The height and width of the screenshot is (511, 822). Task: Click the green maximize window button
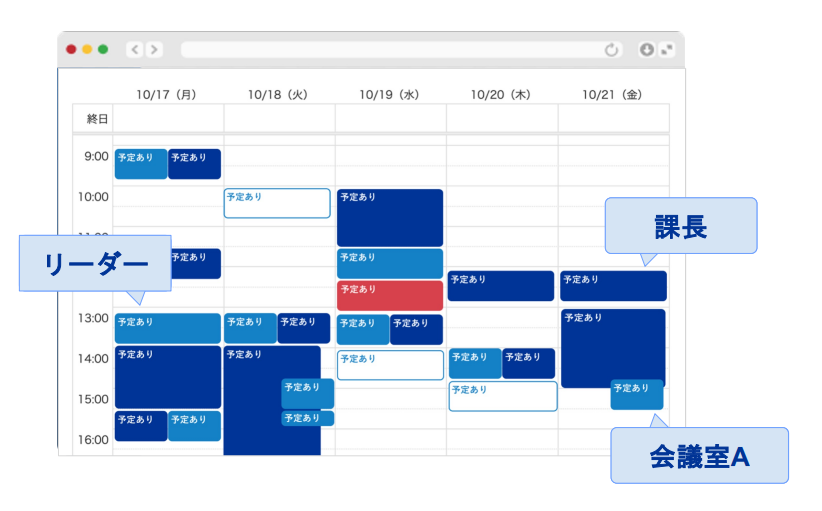coord(103,49)
